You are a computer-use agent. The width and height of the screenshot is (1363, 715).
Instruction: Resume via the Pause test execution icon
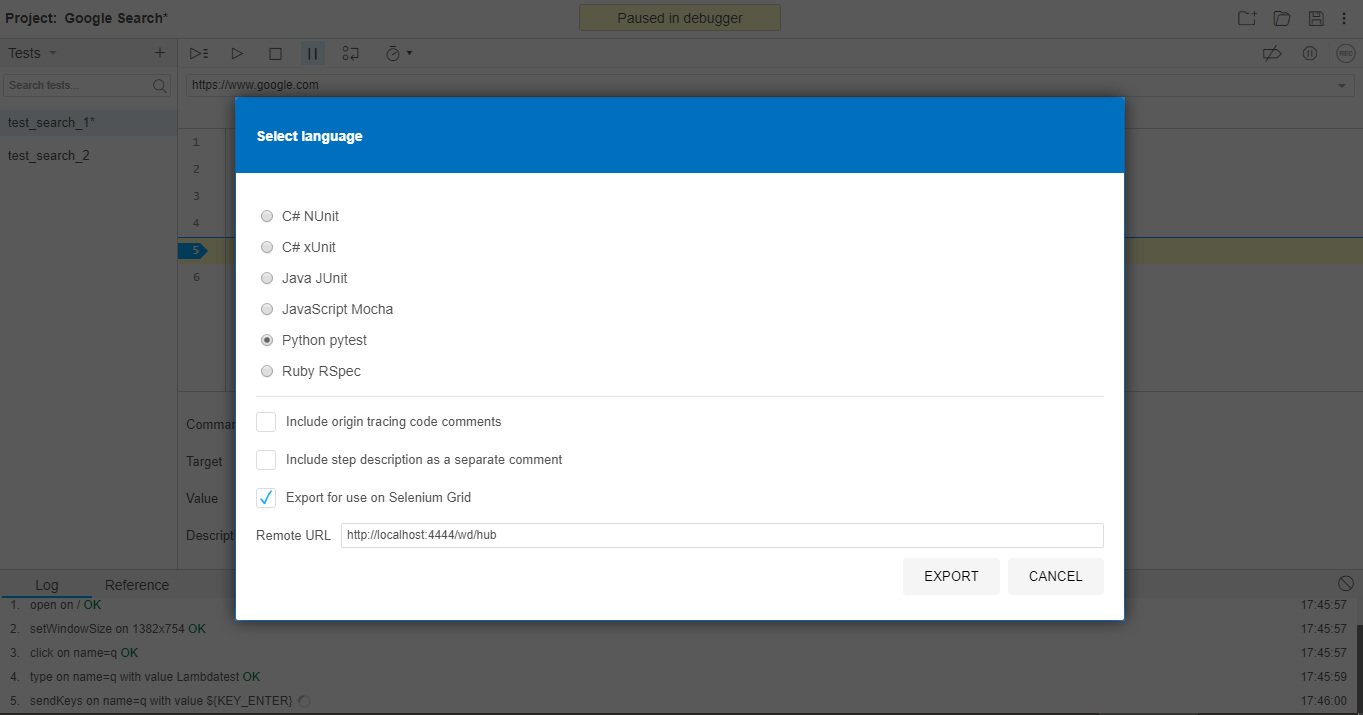coord(312,53)
